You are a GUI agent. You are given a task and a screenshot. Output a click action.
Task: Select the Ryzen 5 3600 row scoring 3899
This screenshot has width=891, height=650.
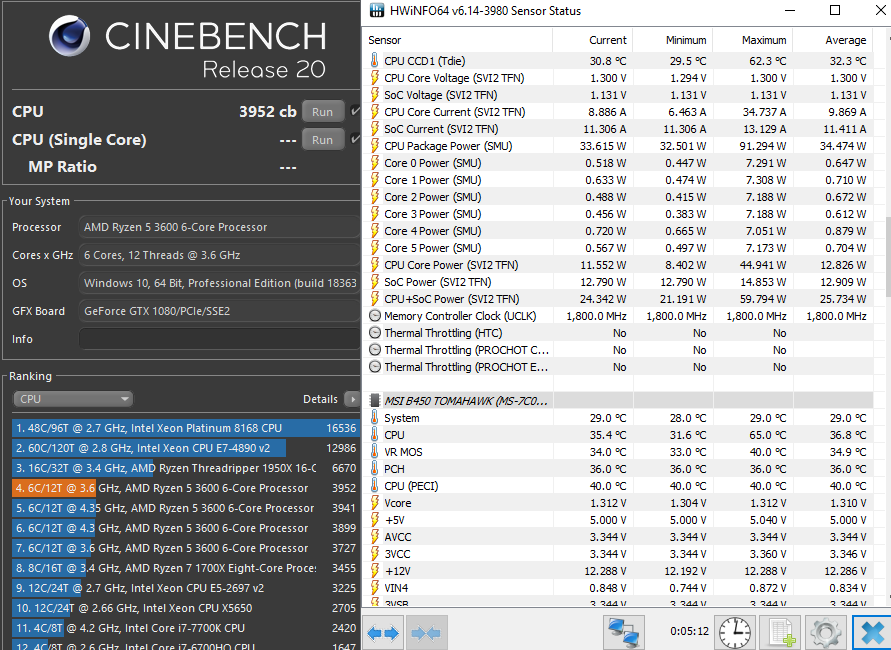(x=186, y=528)
